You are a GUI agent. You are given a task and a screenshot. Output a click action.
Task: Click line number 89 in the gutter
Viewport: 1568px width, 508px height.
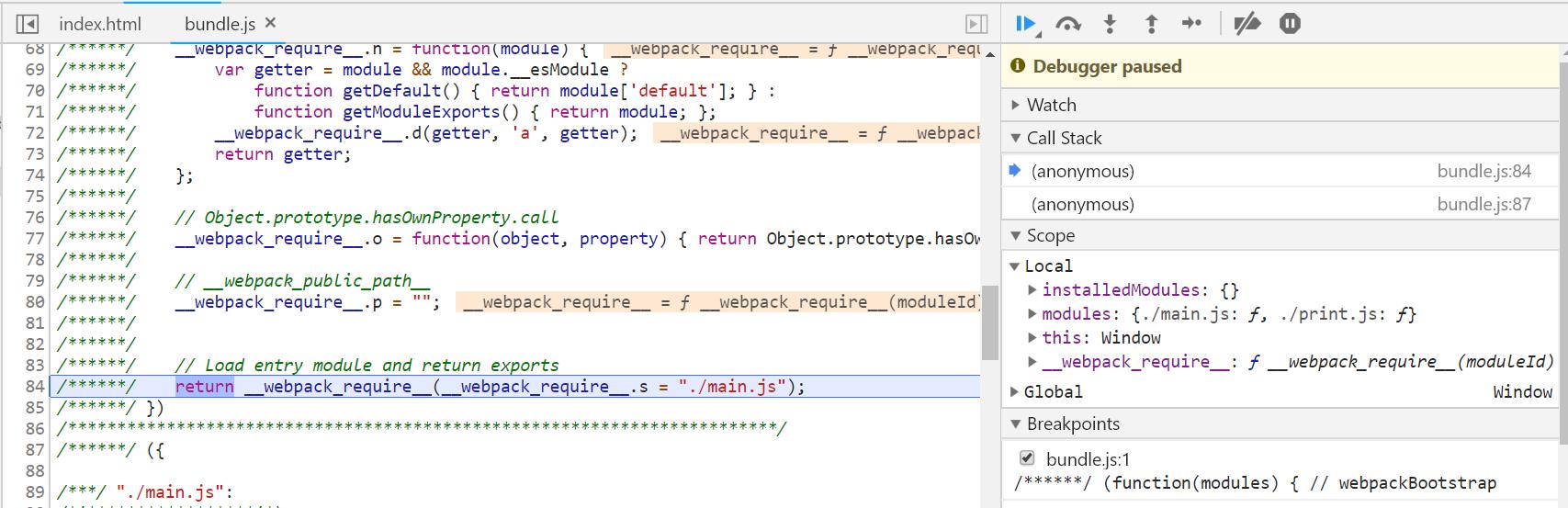click(x=35, y=491)
